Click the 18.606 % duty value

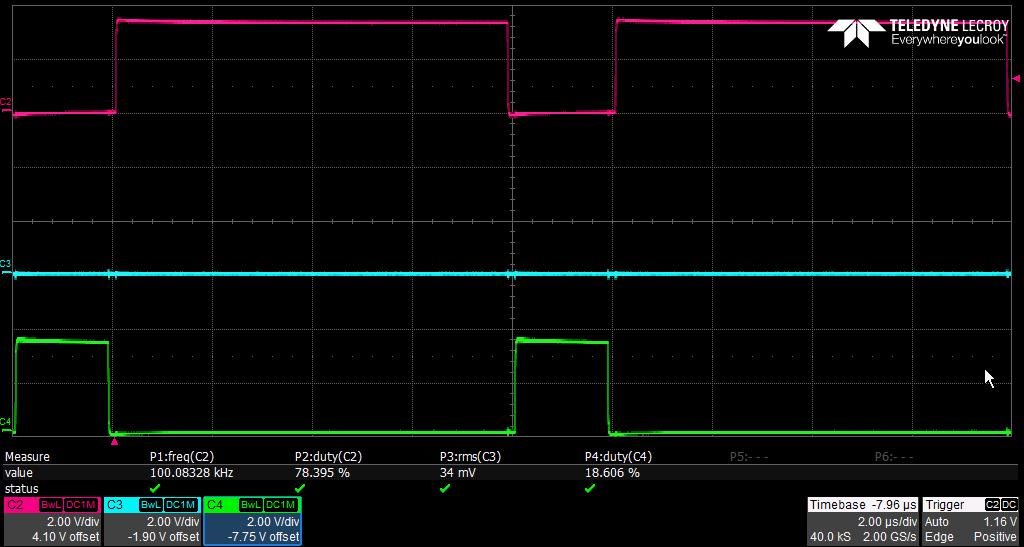[x=613, y=473]
